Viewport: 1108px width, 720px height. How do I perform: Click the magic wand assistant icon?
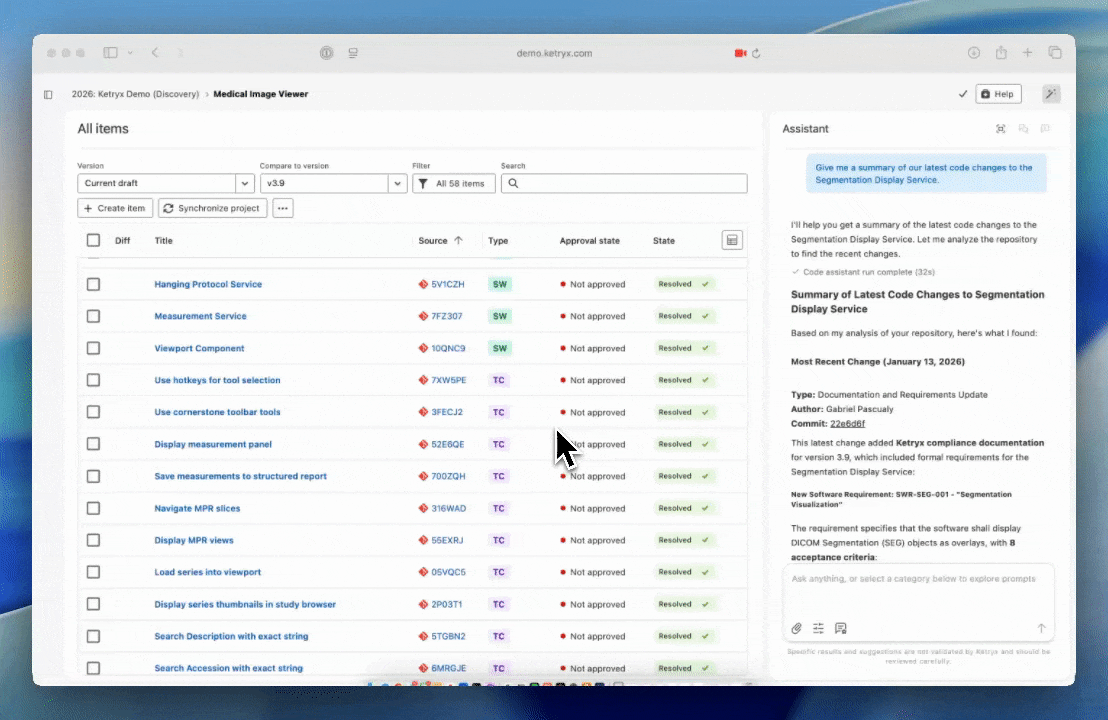pos(1050,94)
